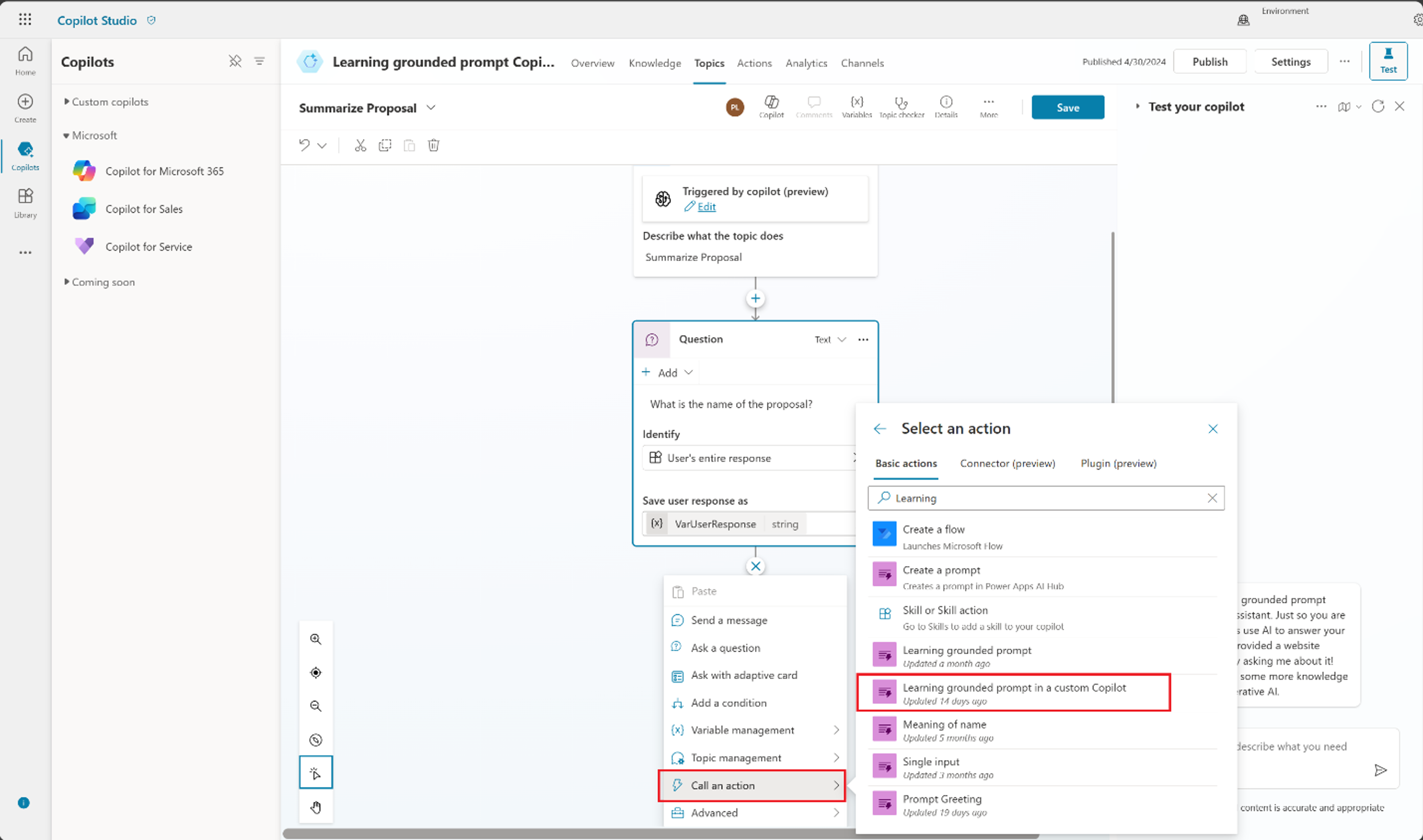Delete the selected node with trash icon
The width and height of the screenshot is (1423, 840).
[x=434, y=146]
